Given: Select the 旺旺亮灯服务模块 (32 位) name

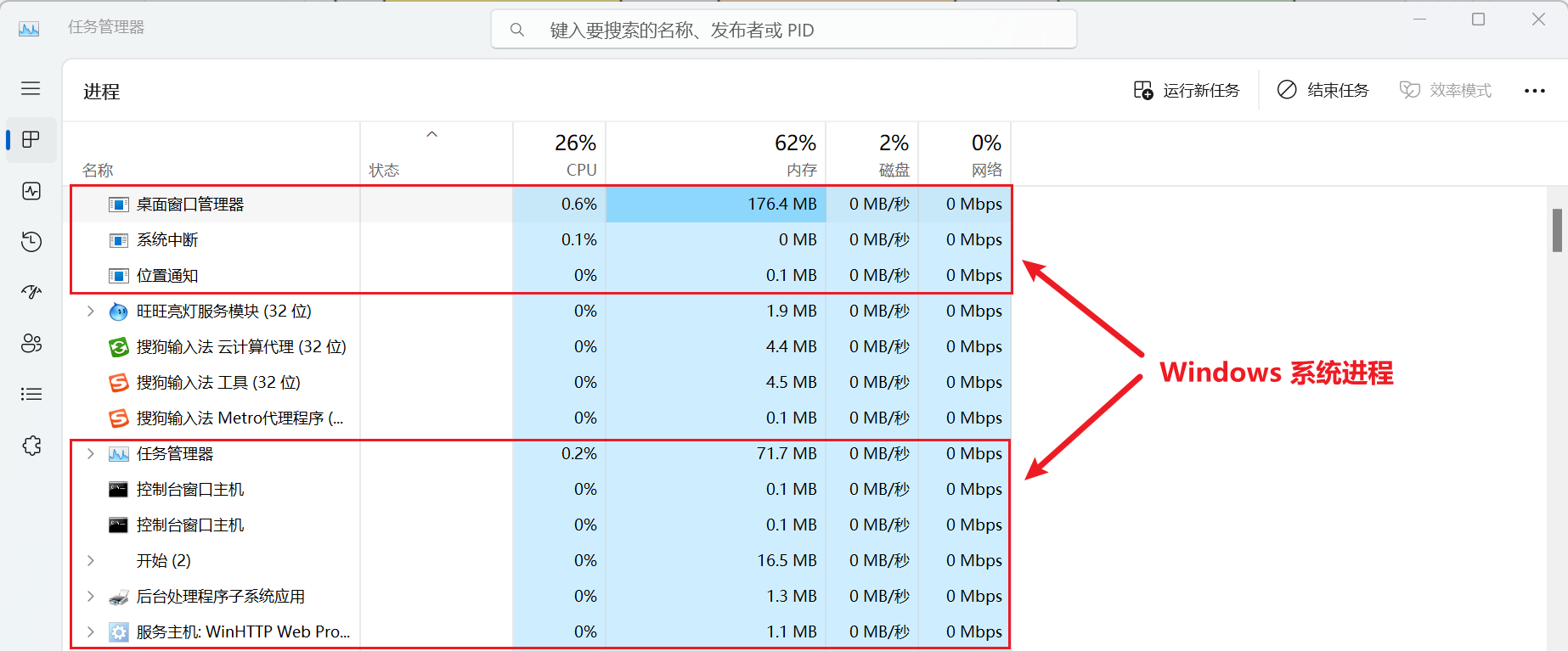Looking at the screenshot, I should (x=224, y=311).
